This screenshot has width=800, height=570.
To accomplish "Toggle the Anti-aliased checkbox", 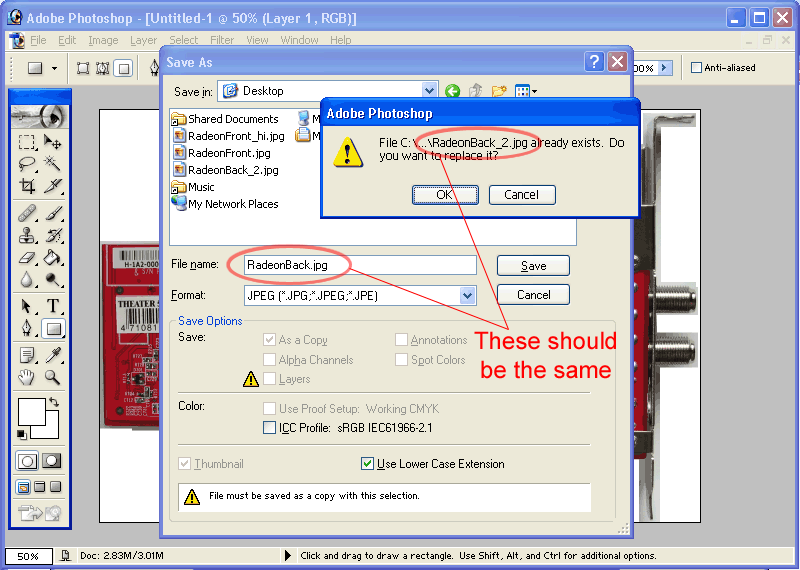I will click(x=696, y=67).
